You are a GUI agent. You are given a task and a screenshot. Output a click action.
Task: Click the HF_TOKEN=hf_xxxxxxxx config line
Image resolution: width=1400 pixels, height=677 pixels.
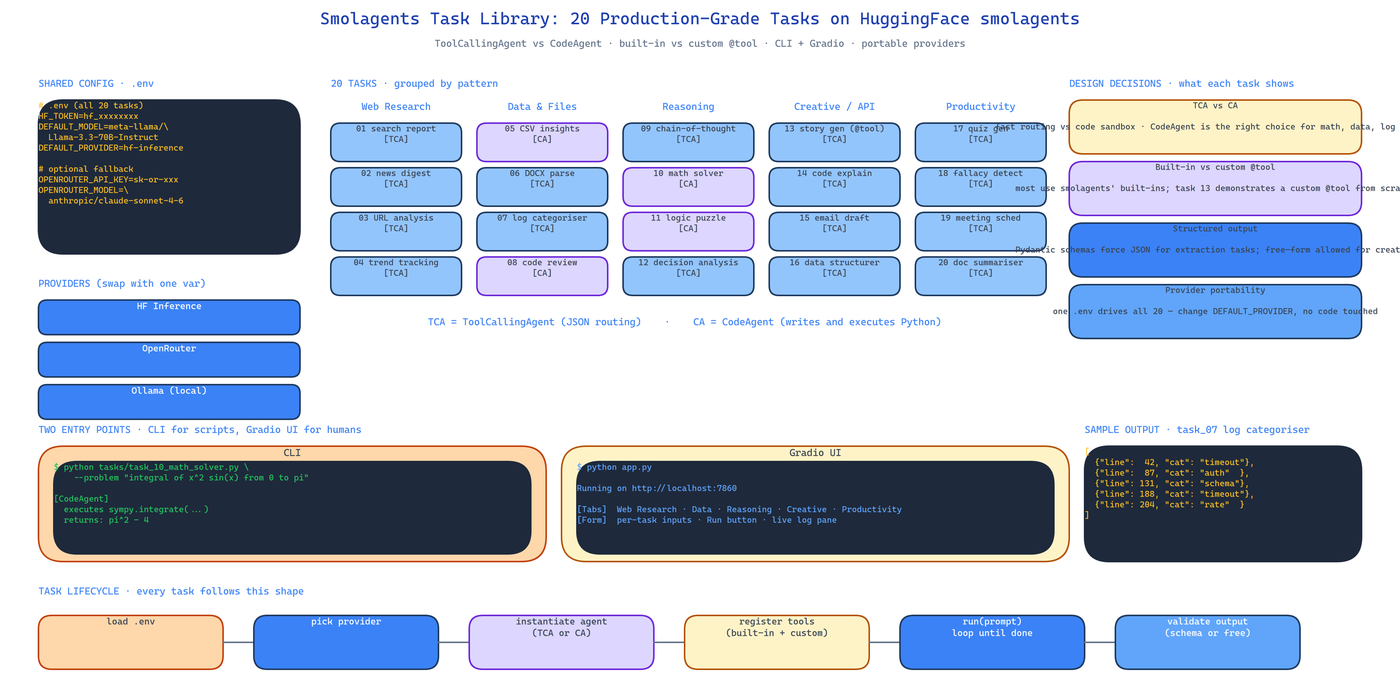[x=88, y=116]
